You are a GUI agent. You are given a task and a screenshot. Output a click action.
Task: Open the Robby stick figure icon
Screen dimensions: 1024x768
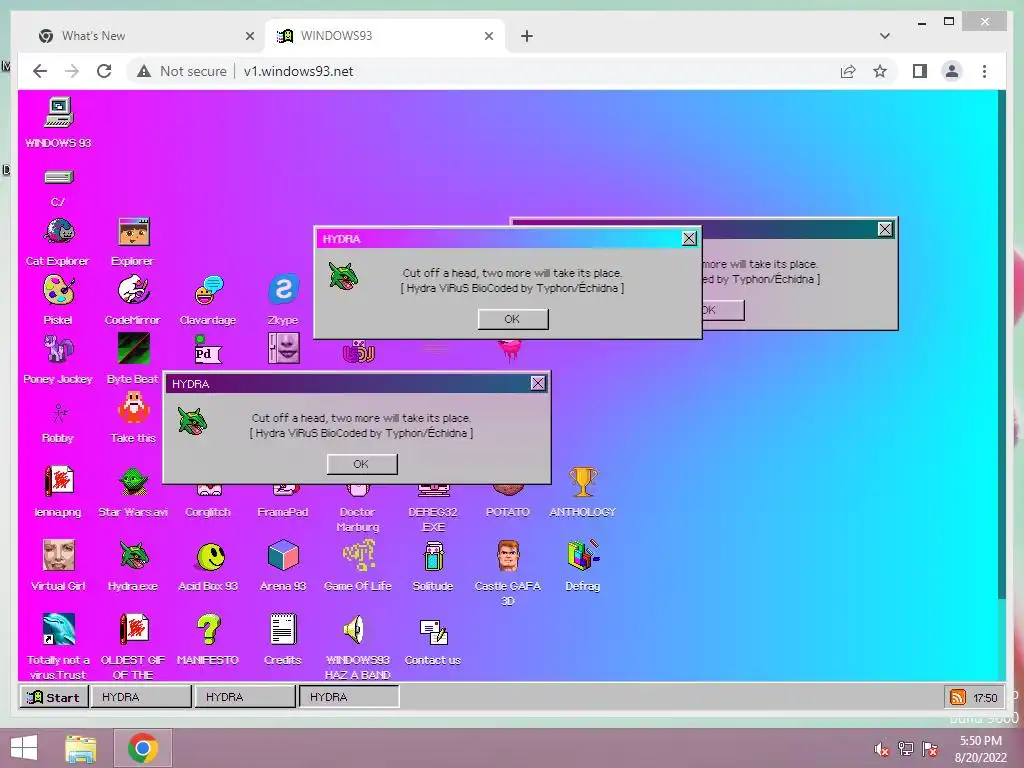[x=59, y=413]
